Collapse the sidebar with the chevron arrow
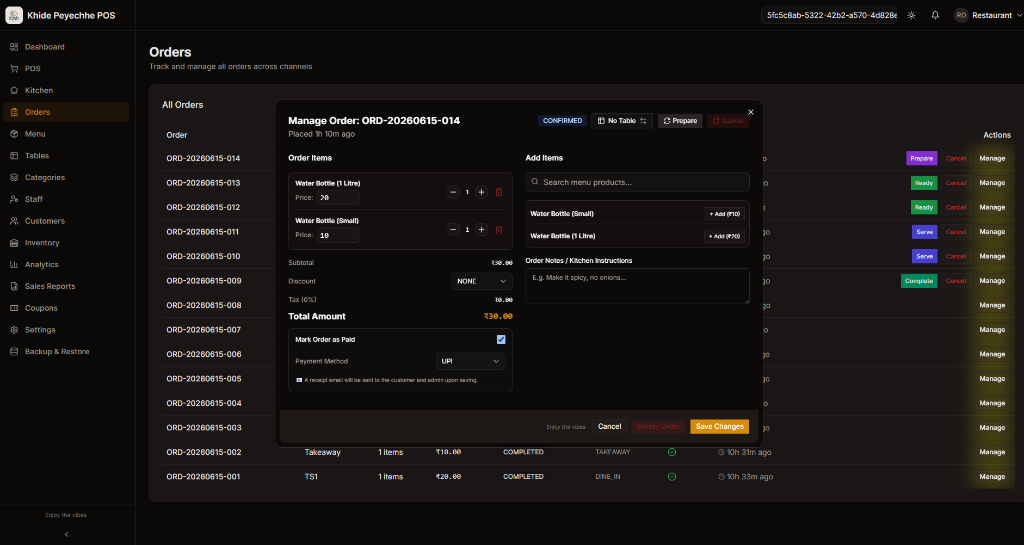 pos(66,534)
